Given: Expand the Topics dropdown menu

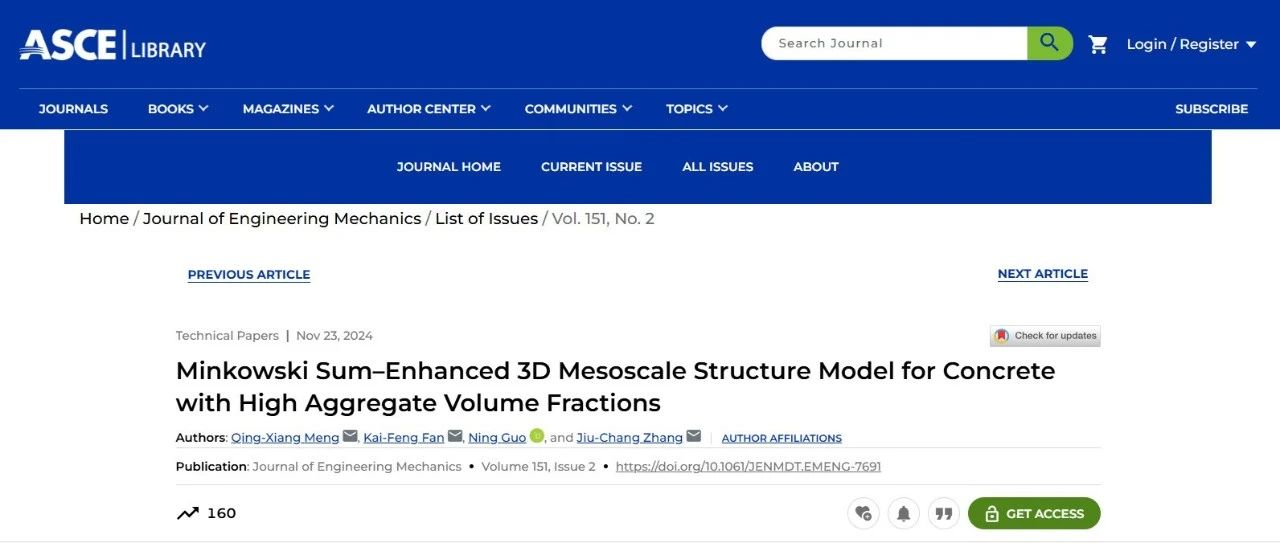Looking at the screenshot, I should pyautogui.click(x=697, y=109).
